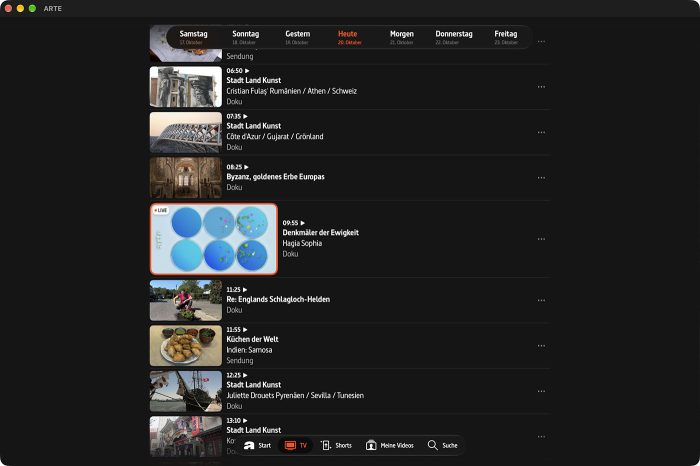Play the 09:55 live program via play arrow
The width and height of the screenshot is (700, 466).
pos(302,223)
